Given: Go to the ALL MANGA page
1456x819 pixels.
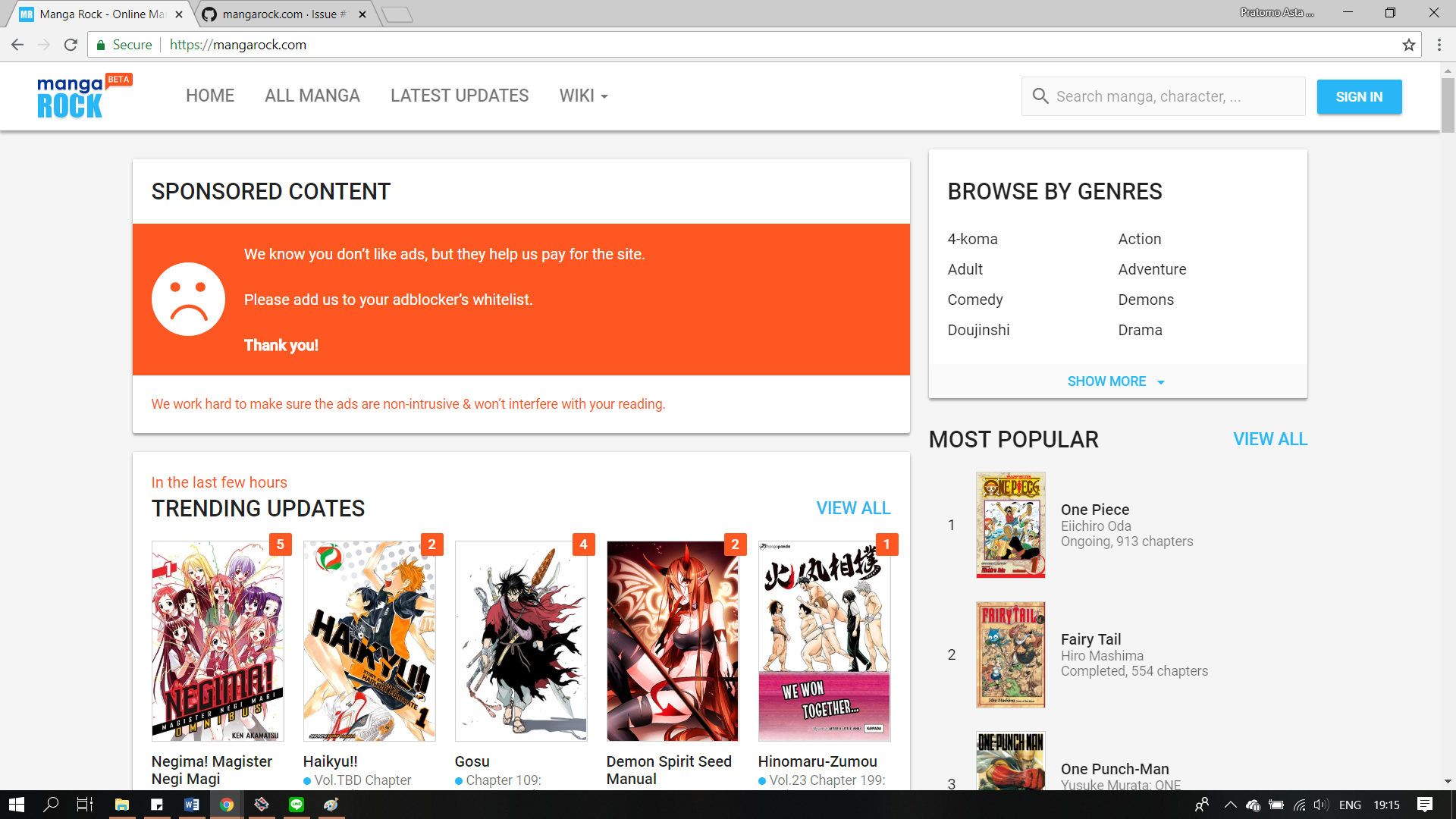Looking at the screenshot, I should tap(312, 96).
